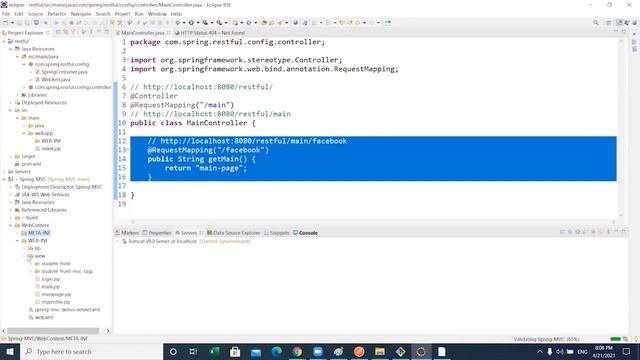Click the Debug bug toolbar icon
Screen dimensions: 640x360
(x=177, y=23)
